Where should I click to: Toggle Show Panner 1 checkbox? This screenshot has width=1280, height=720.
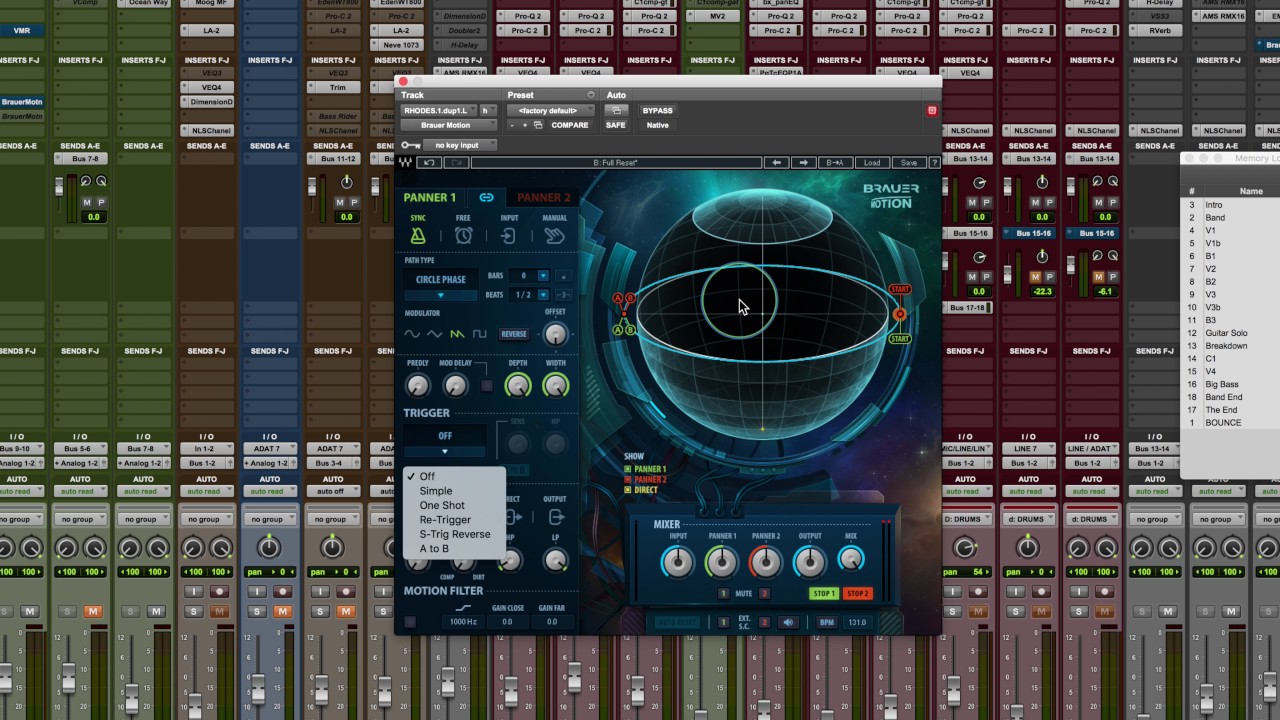(x=628, y=469)
